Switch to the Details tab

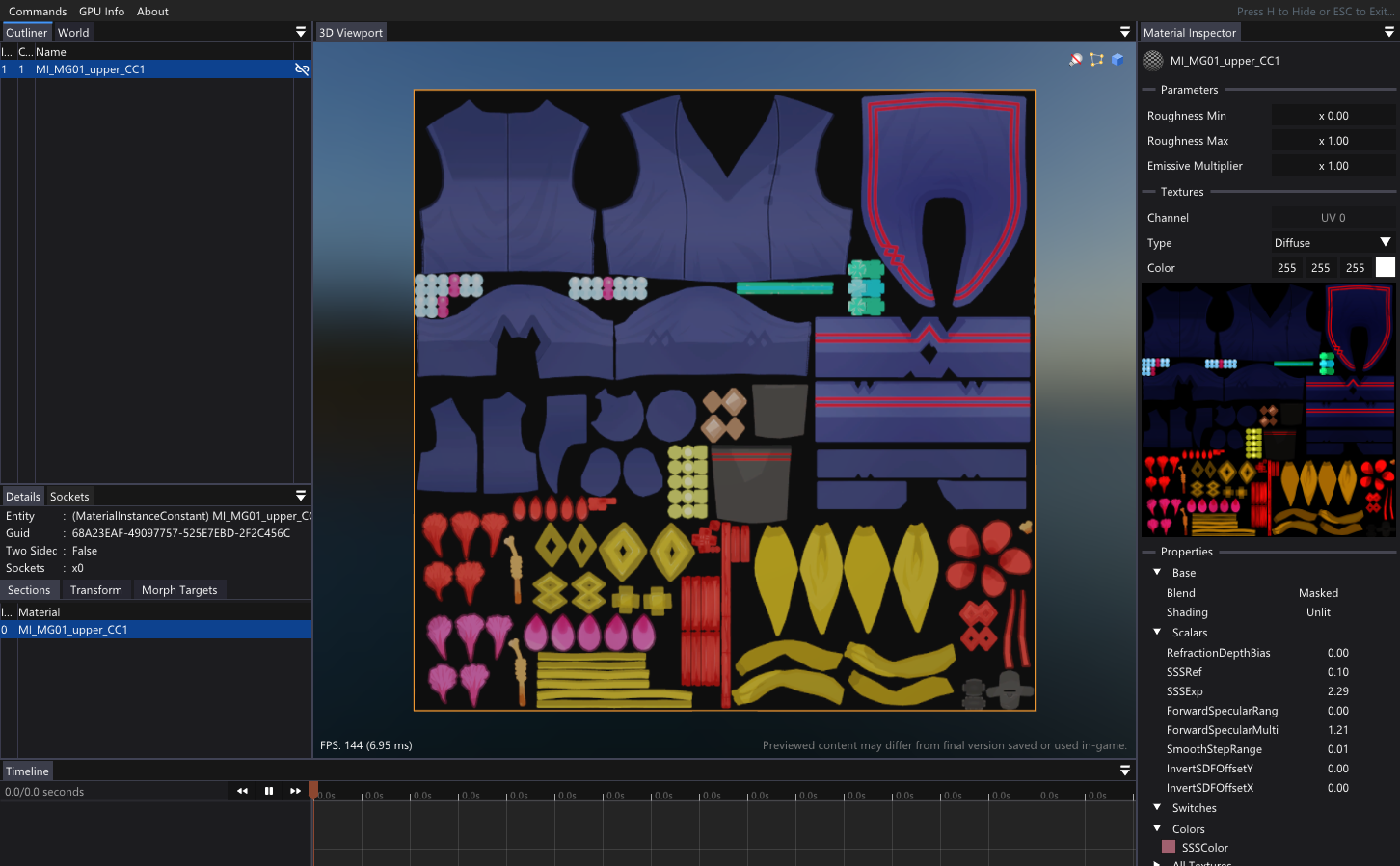pyautogui.click(x=23, y=497)
